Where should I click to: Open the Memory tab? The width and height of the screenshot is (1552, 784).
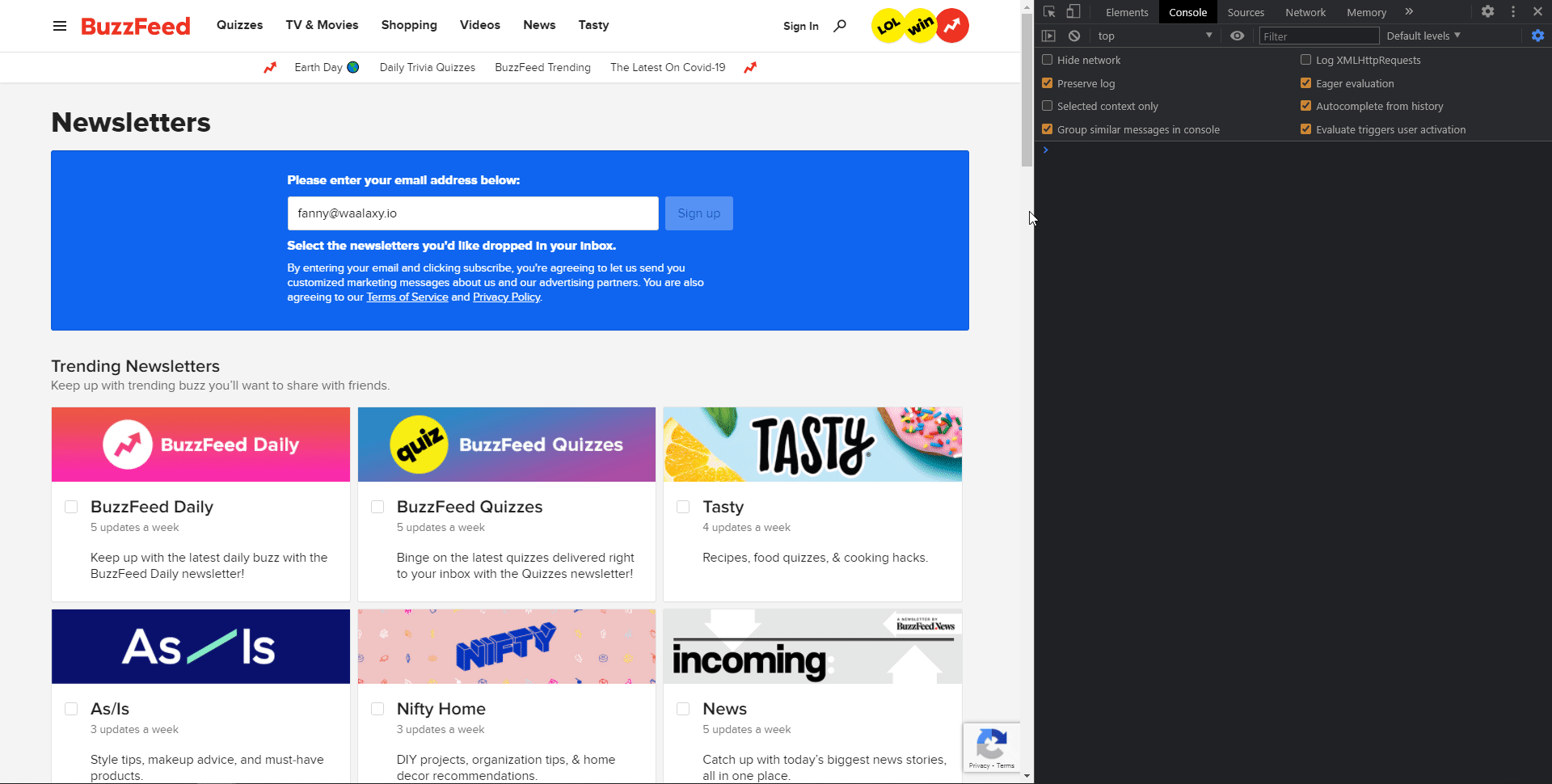pyautogui.click(x=1366, y=12)
